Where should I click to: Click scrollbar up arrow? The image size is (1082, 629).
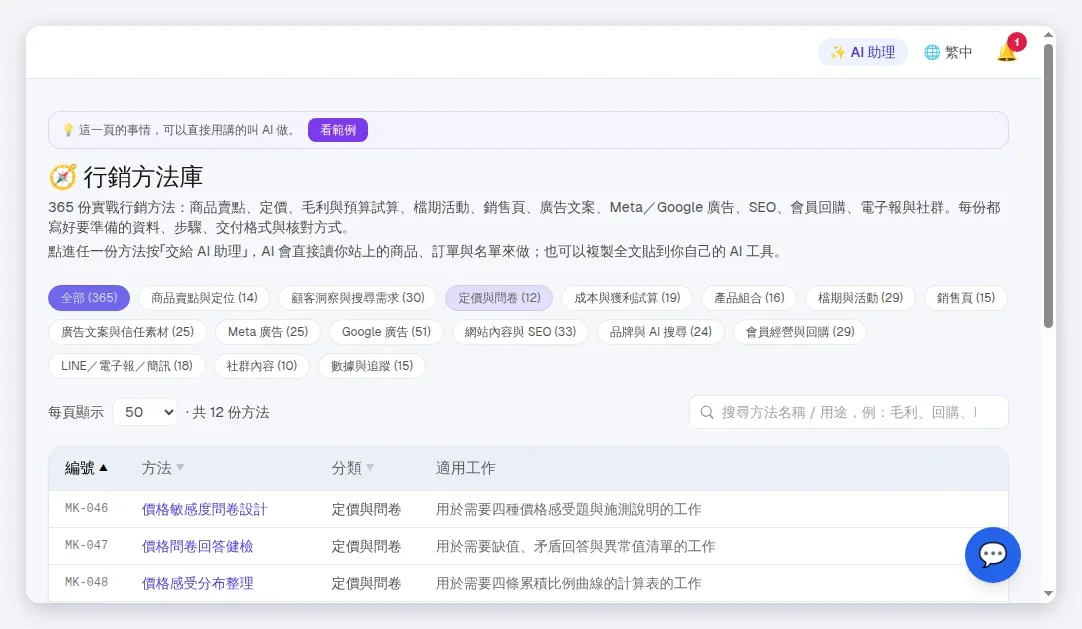coord(1049,34)
